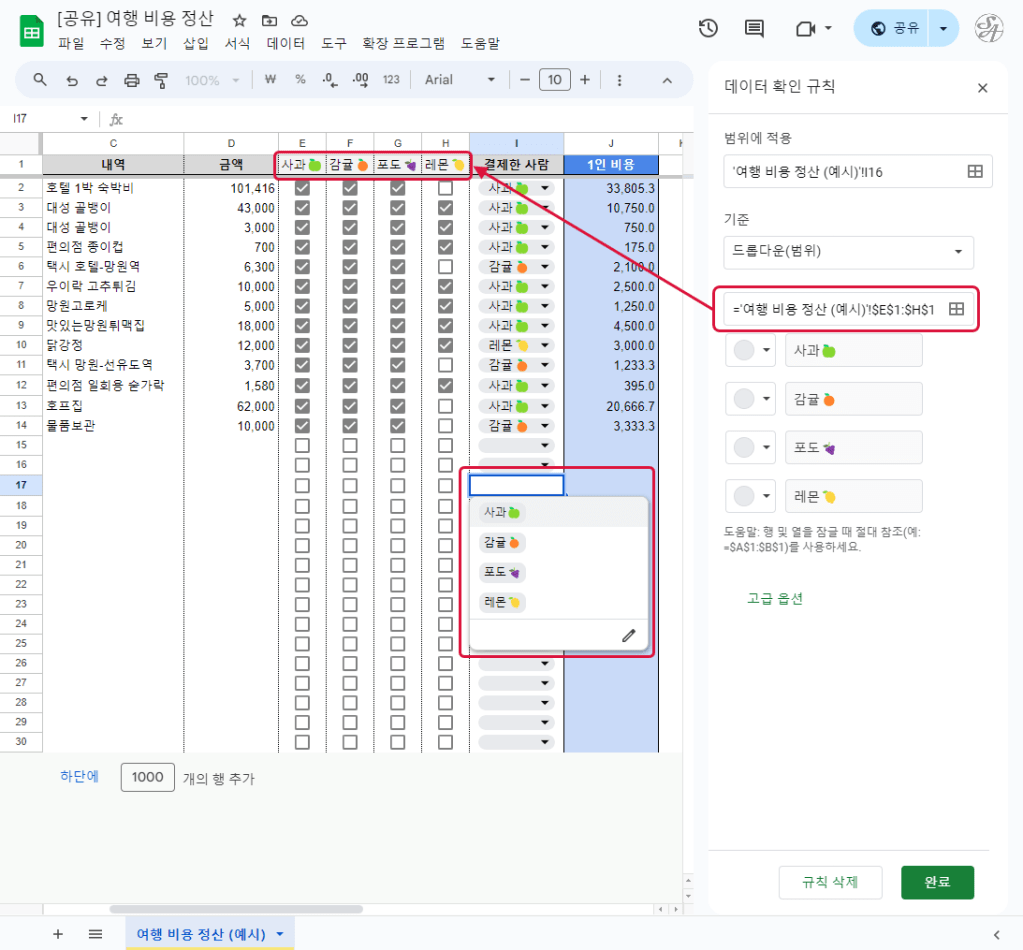Close the 데이터 확인 규칙 side panel
The width and height of the screenshot is (1023, 950).
[x=982, y=88]
